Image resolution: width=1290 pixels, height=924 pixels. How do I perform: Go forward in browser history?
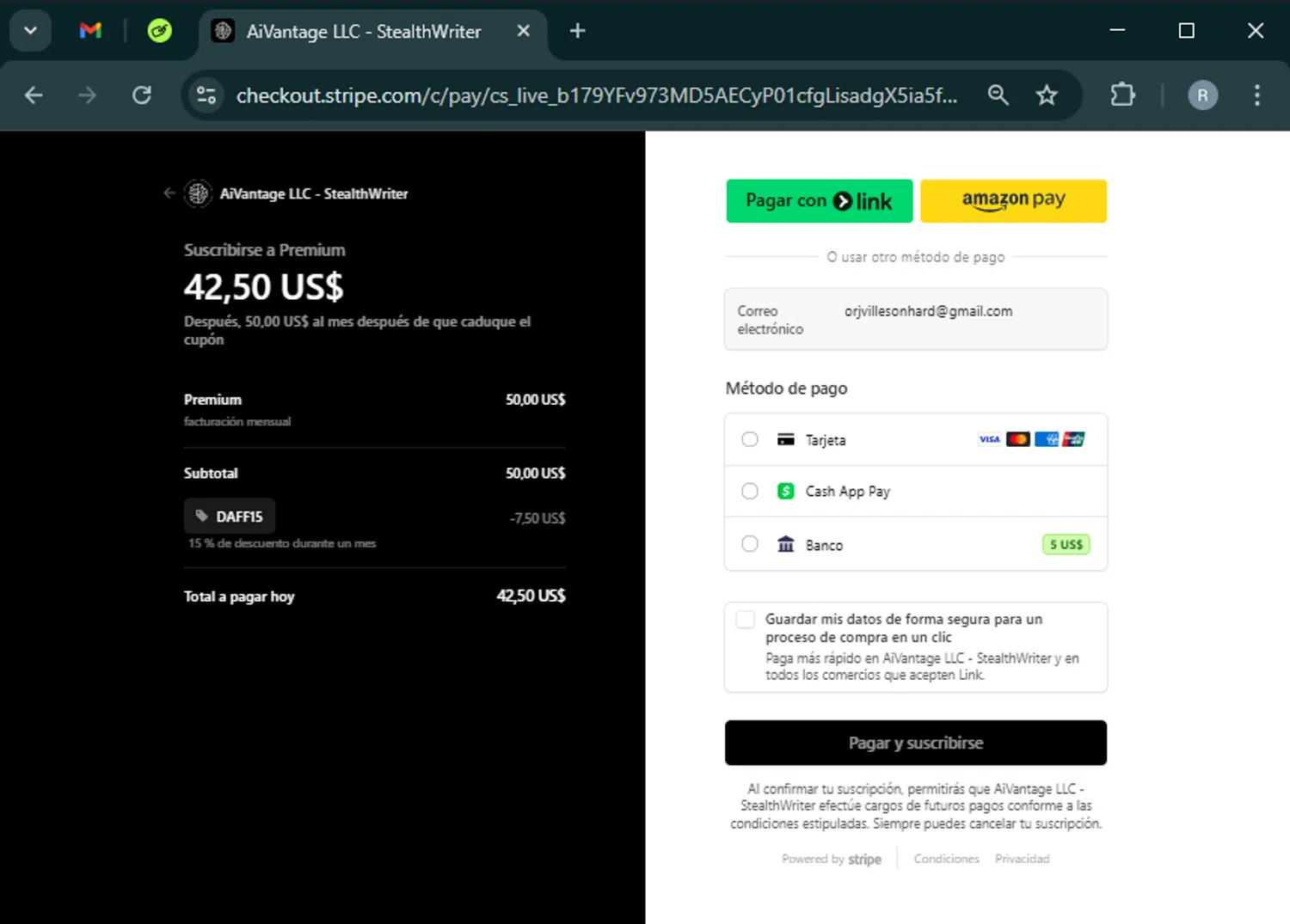pyautogui.click(x=87, y=95)
